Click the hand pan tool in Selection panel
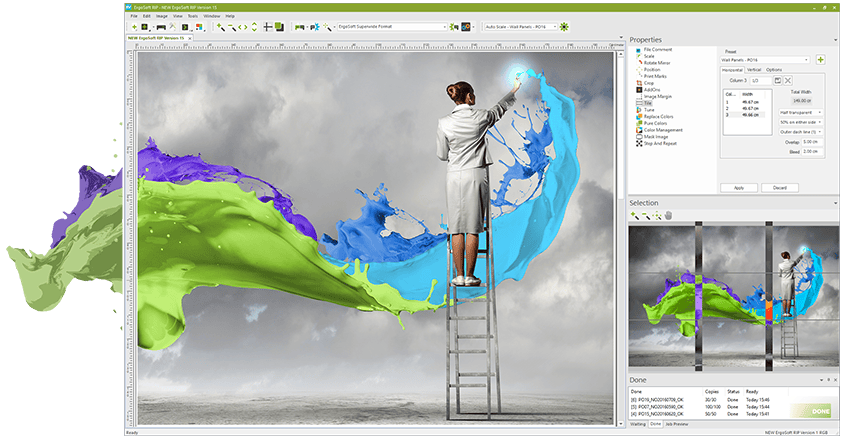 click(x=668, y=216)
